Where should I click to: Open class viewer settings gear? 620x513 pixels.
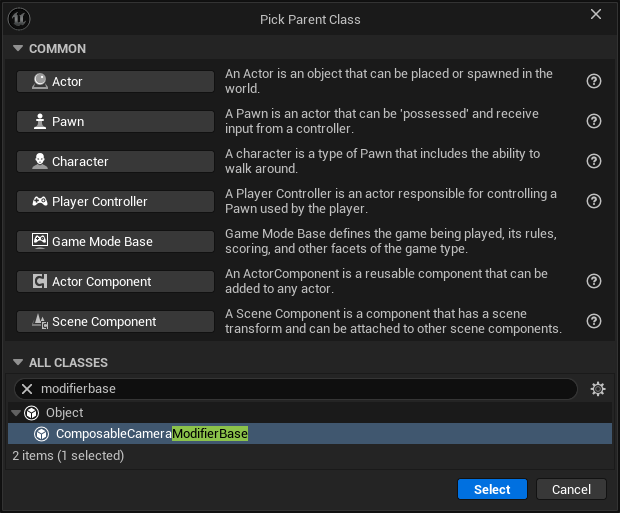(x=598, y=389)
